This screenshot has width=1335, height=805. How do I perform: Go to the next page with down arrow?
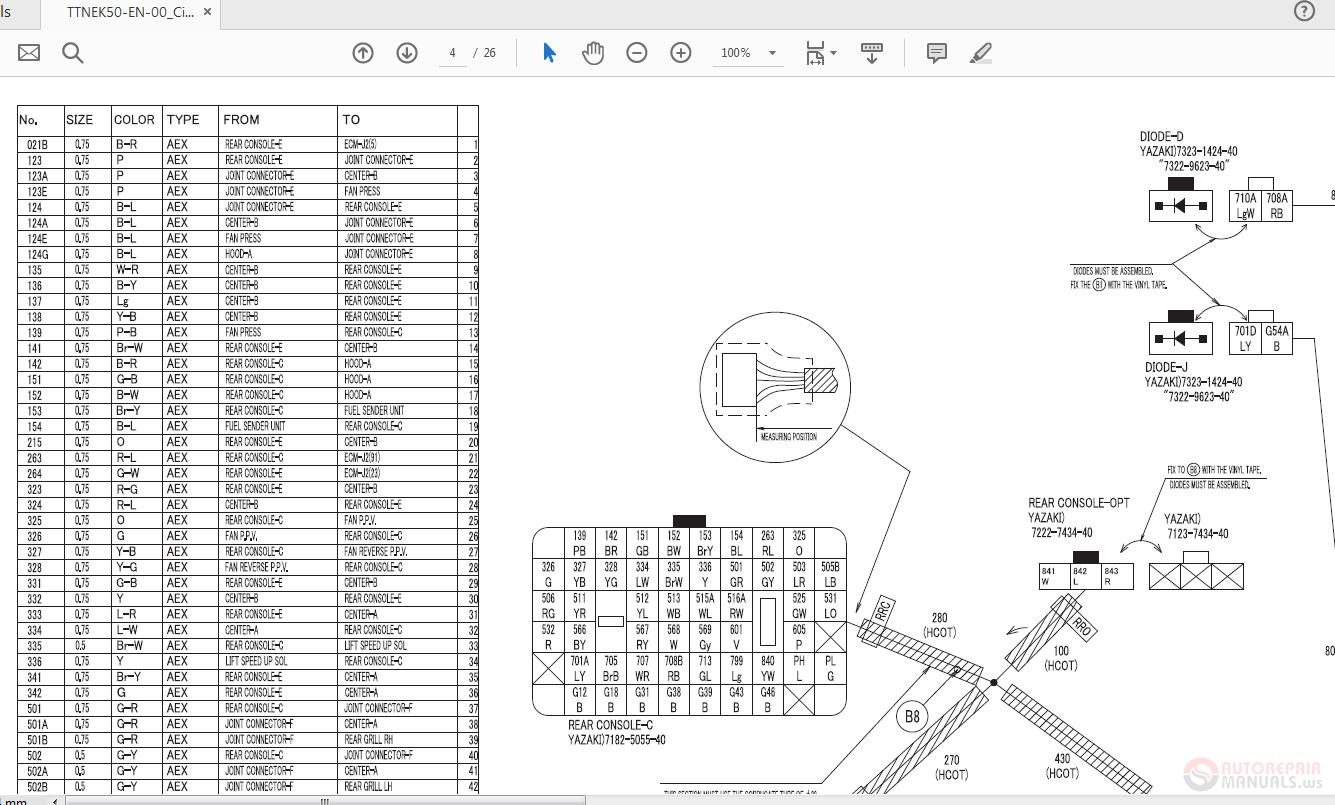[407, 52]
